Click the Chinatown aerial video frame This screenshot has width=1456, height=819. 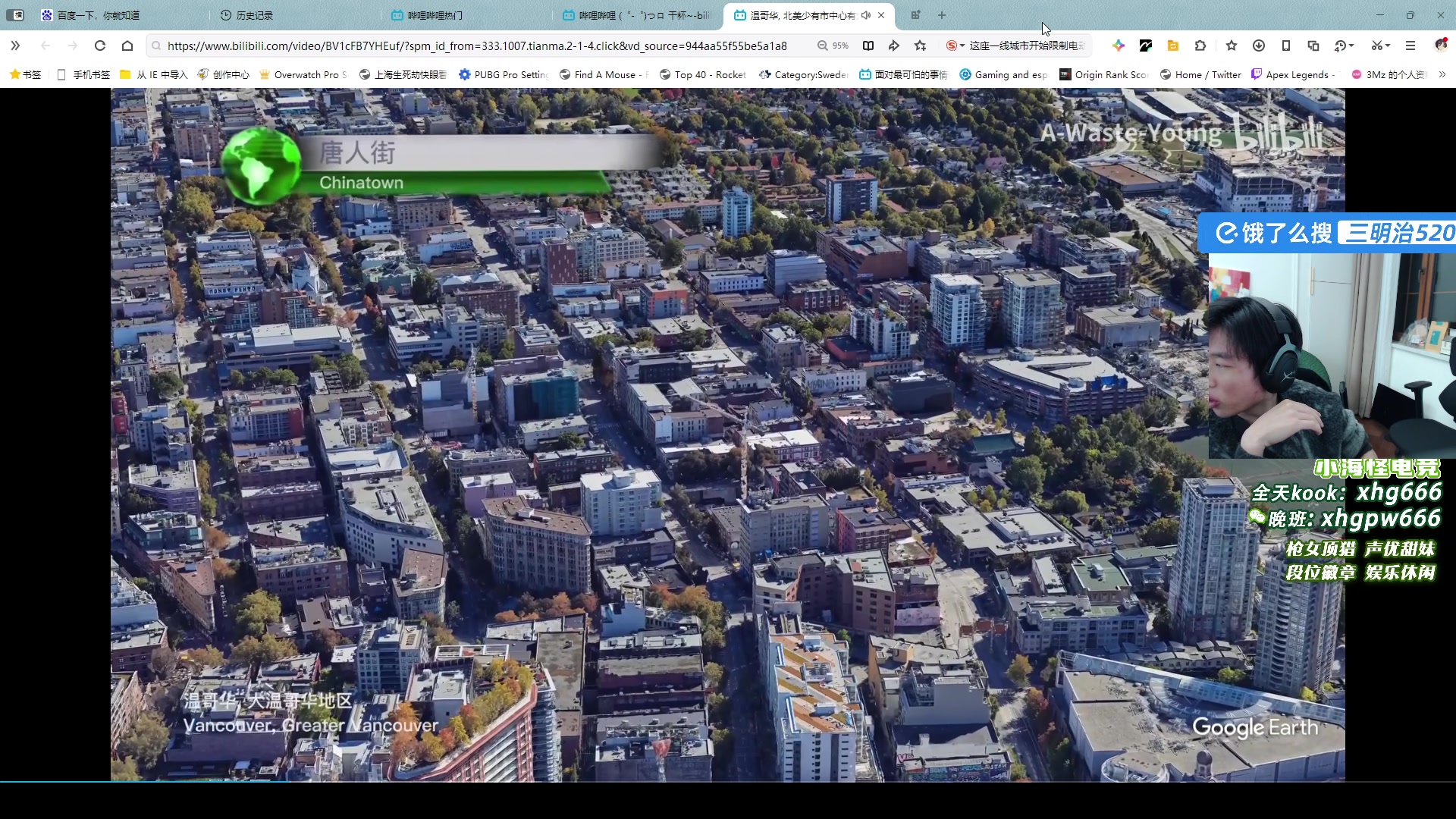pyautogui.click(x=728, y=435)
